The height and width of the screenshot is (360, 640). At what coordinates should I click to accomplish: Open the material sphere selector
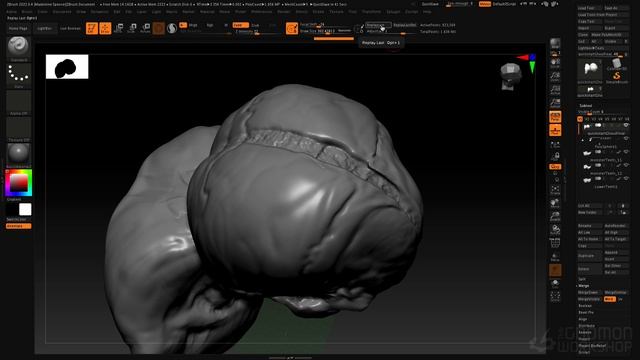coord(18,154)
